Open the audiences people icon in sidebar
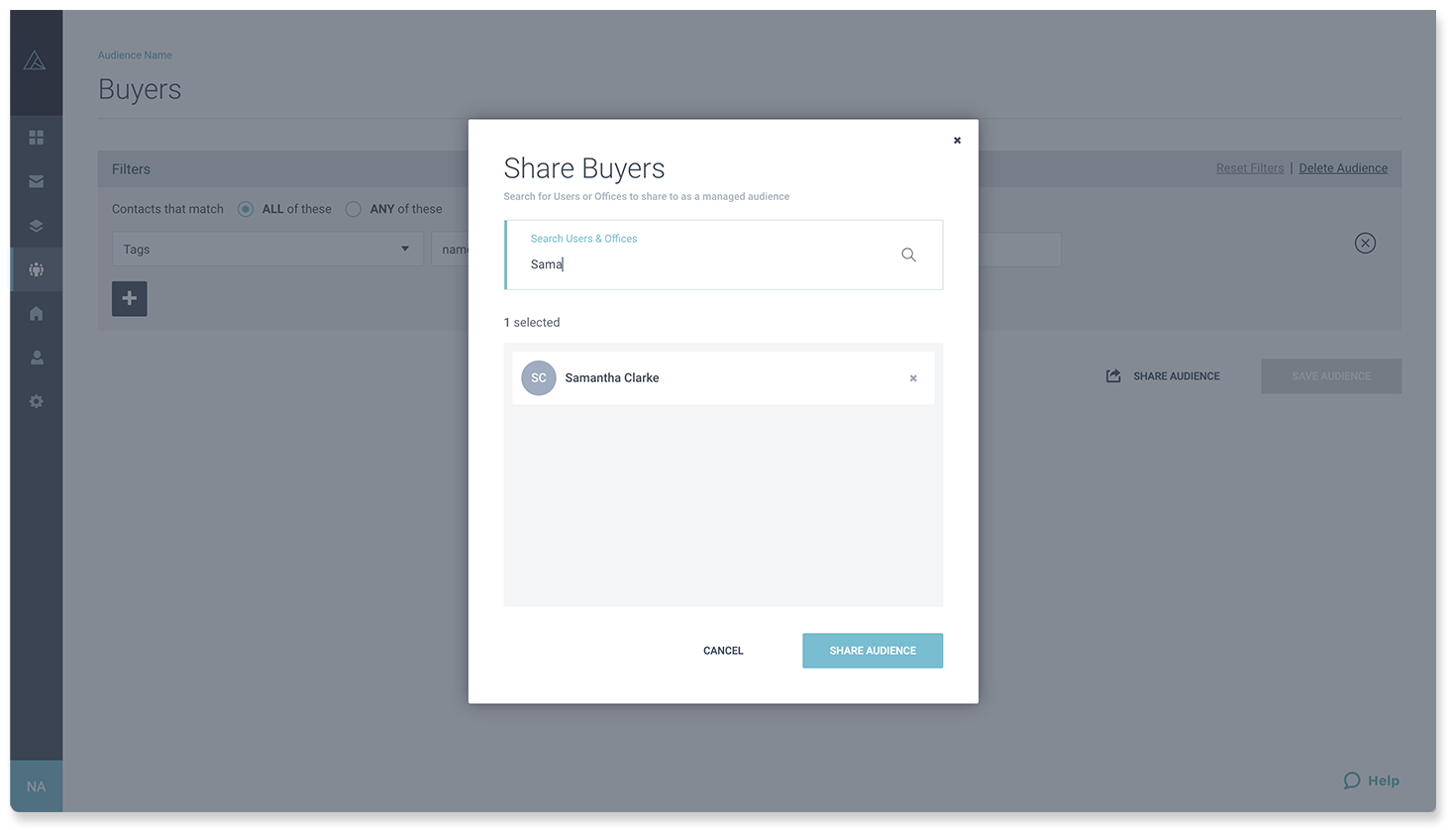 pyautogui.click(x=36, y=268)
